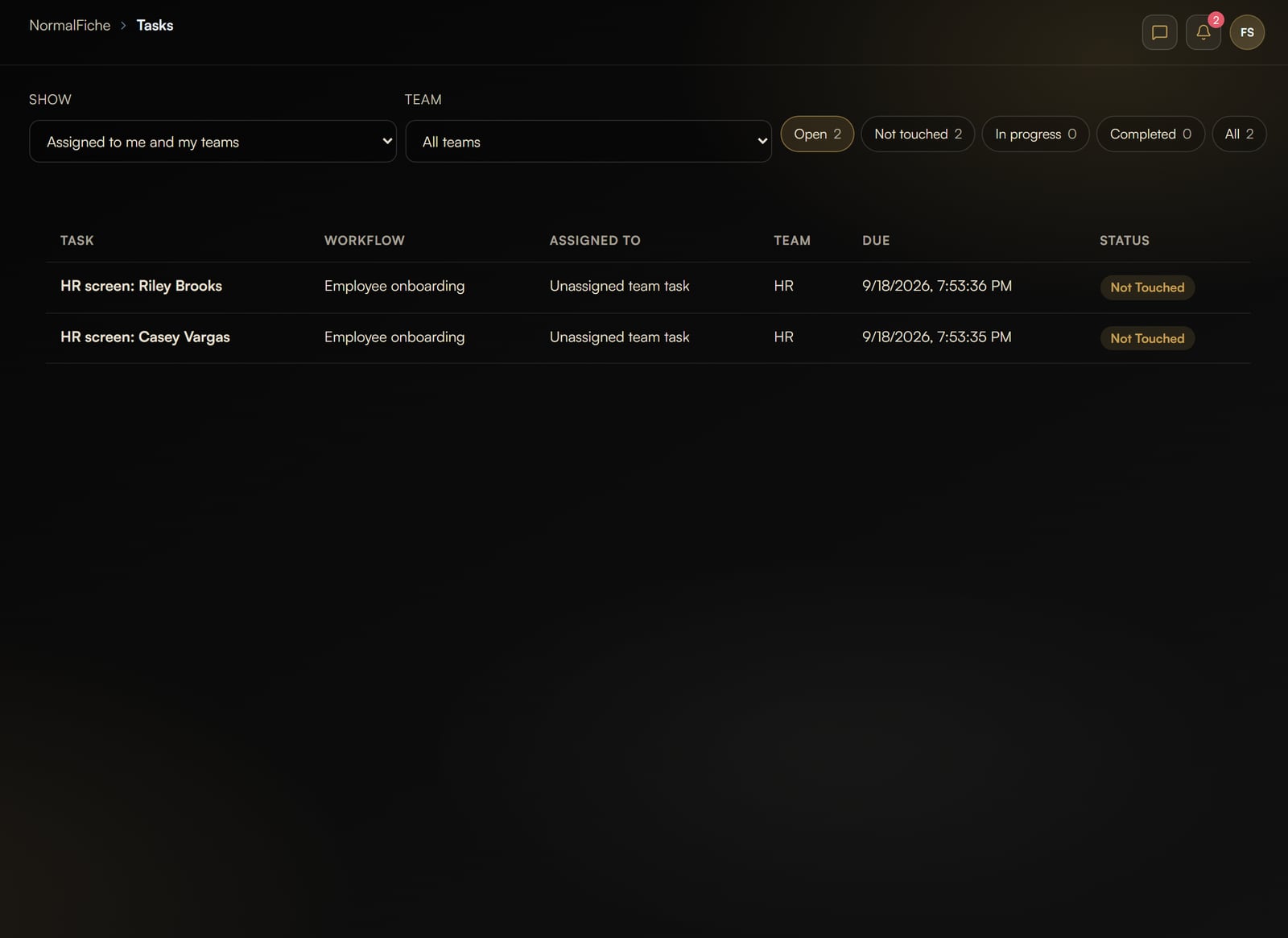
Task: Click the Due column header
Action: click(876, 241)
